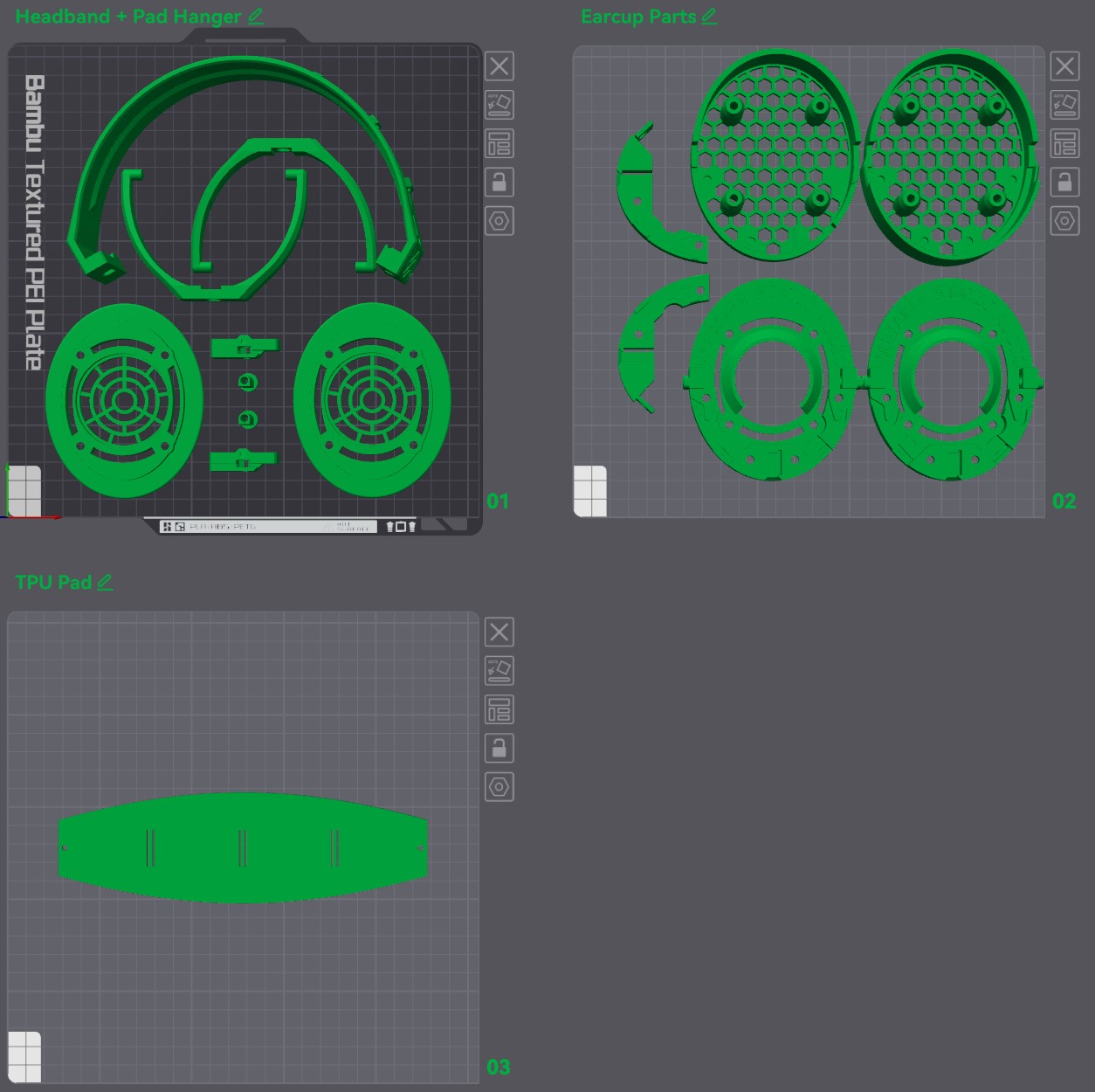
Task: Open plate settings for the Headband + Pad Hanger plate
Action: (x=499, y=221)
